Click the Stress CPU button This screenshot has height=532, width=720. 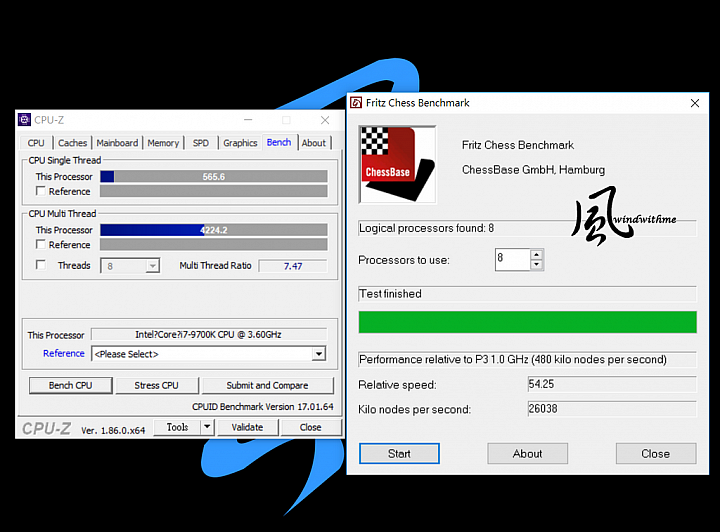[157, 385]
